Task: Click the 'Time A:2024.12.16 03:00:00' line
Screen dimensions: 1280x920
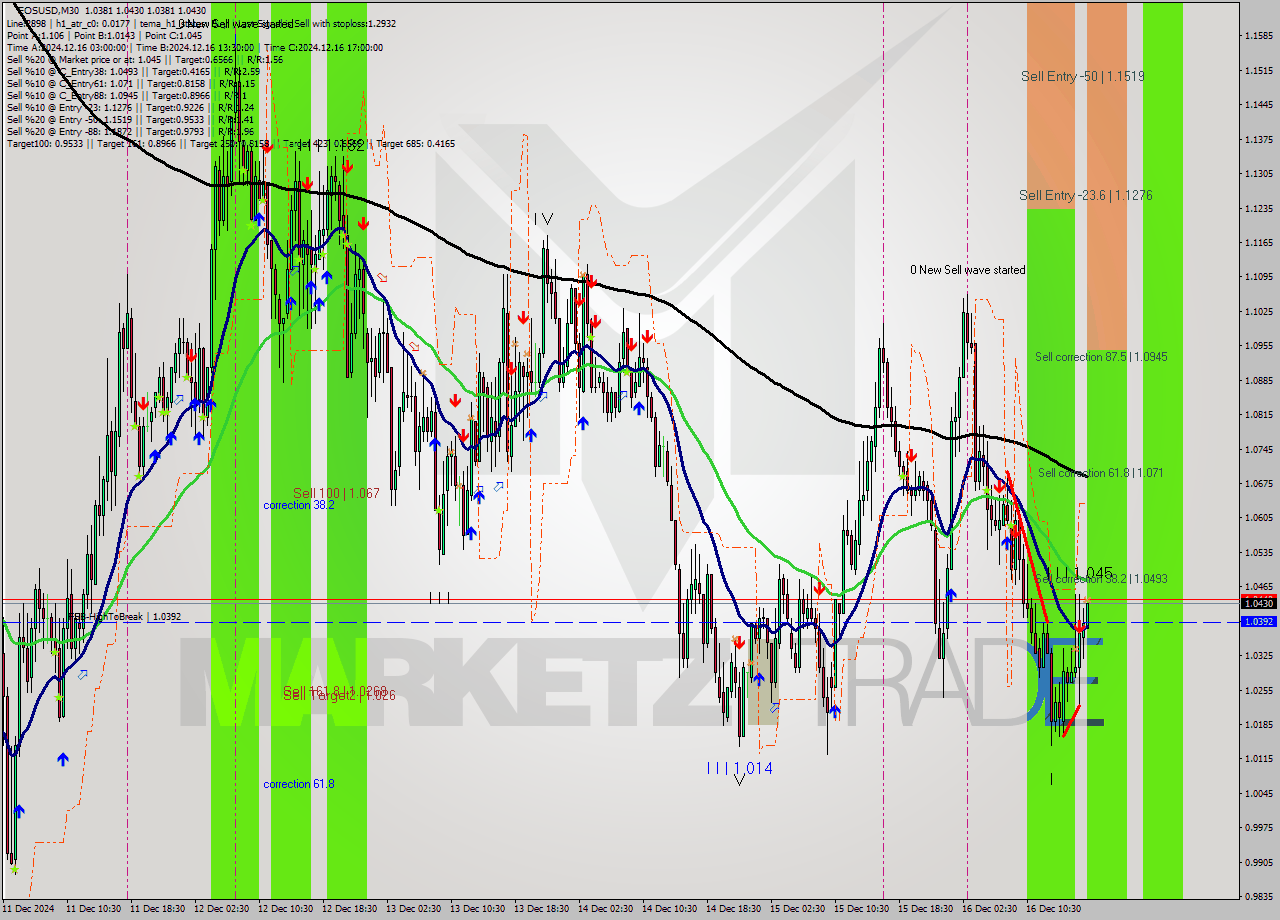Action: click(66, 47)
